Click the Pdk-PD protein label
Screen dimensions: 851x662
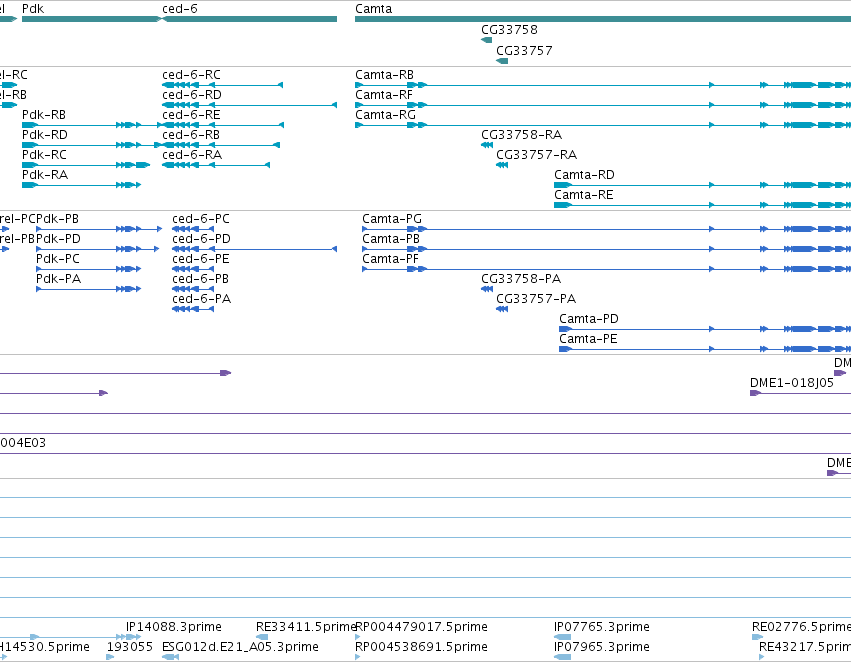[x=58, y=239]
